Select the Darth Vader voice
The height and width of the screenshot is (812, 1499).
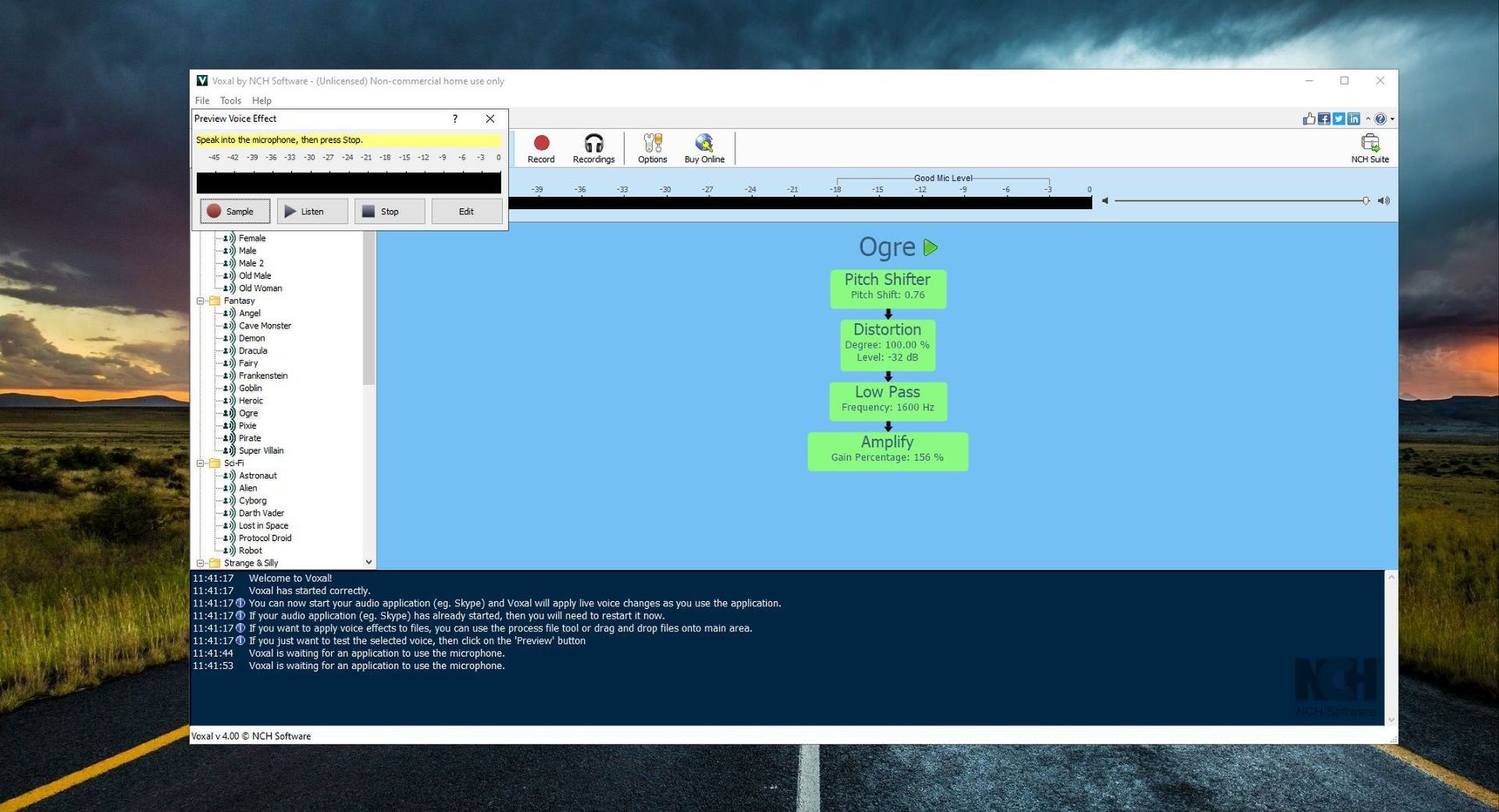click(x=261, y=513)
